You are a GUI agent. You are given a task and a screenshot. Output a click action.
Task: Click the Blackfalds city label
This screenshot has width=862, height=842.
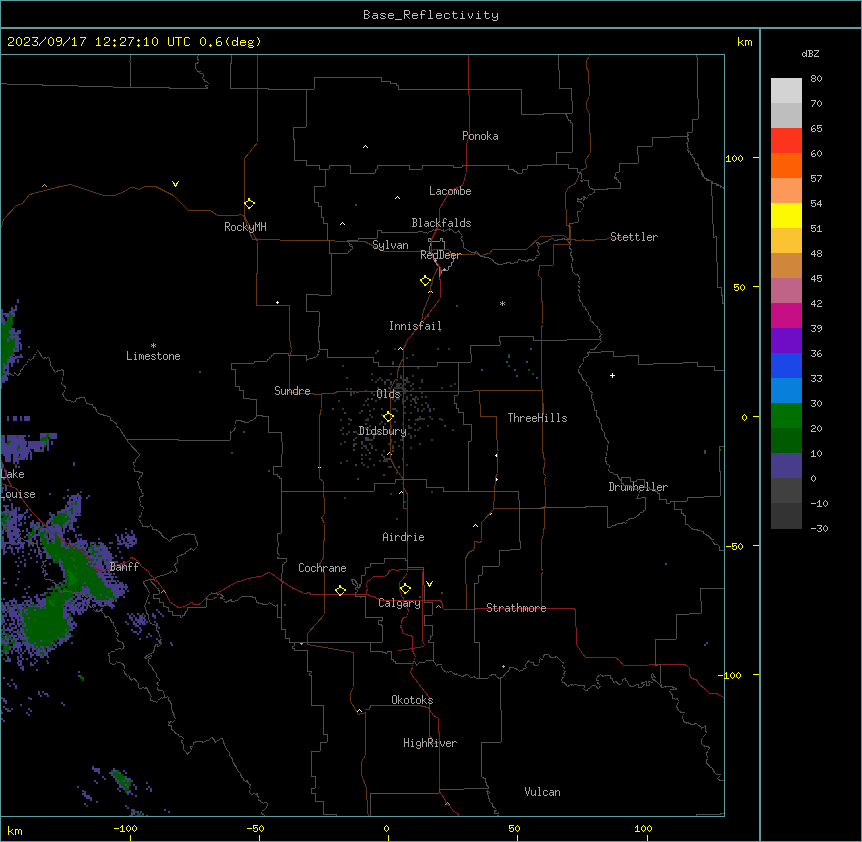441,223
